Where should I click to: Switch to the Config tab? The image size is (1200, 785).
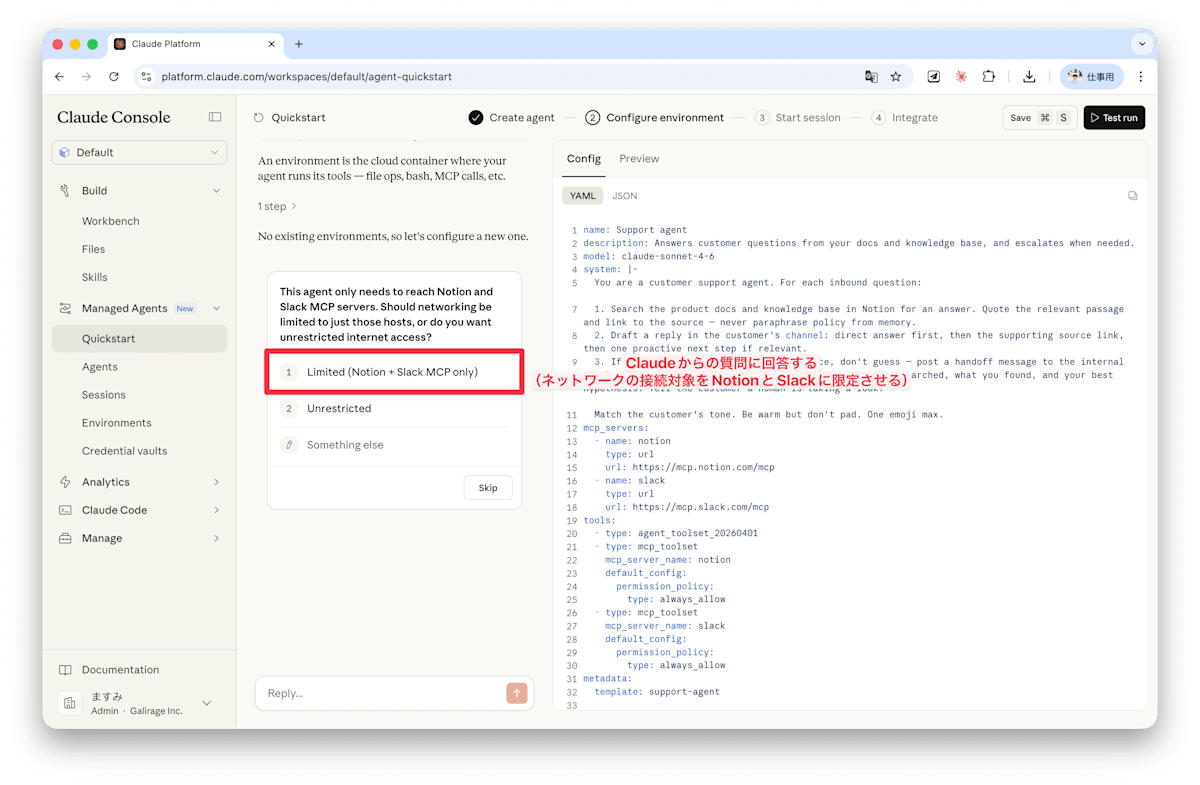coord(584,159)
